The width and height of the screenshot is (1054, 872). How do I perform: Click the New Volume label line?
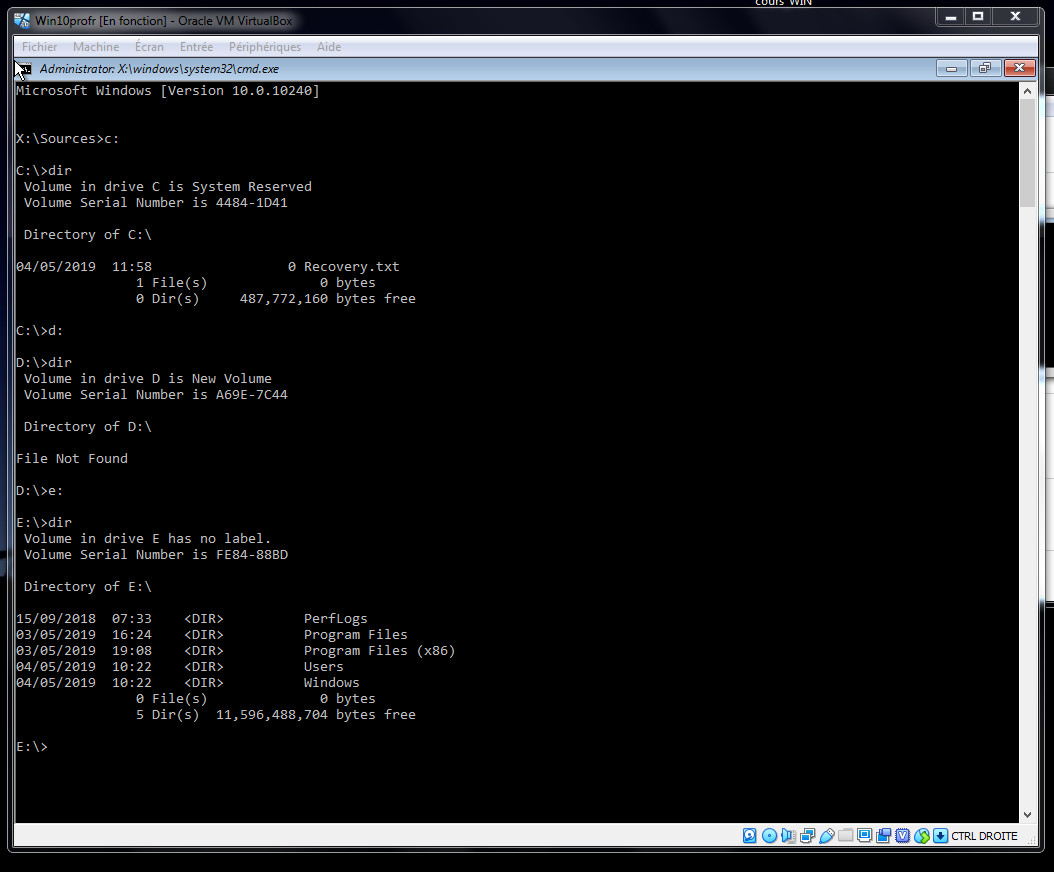[x=148, y=379]
